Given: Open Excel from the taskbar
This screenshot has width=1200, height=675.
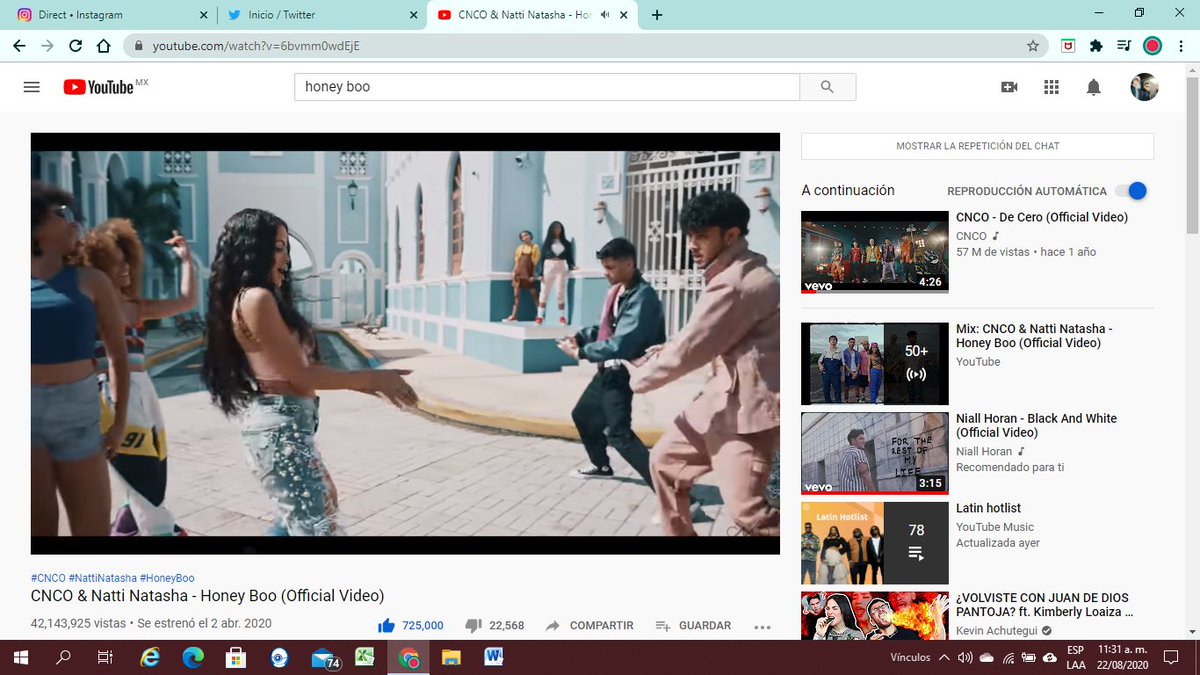Looking at the screenshot, I should pyautogui.click(x=365, y=658).
